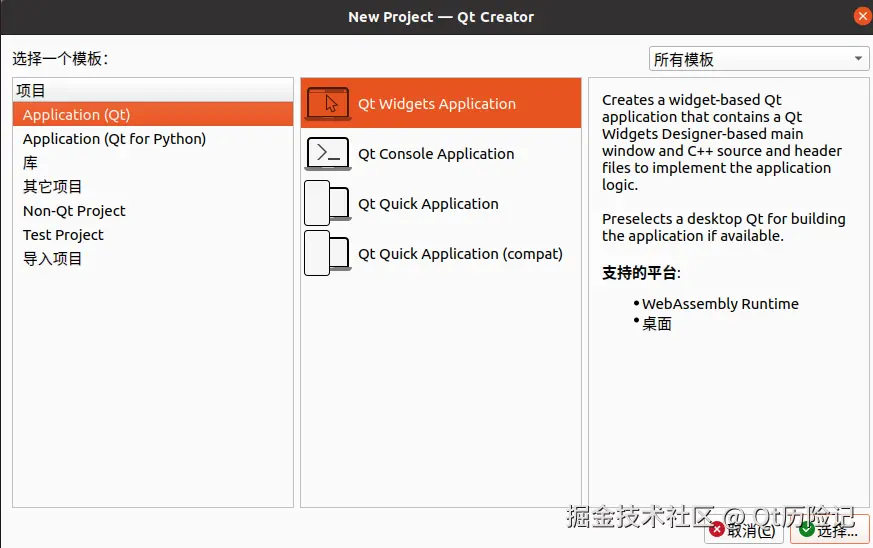Select the 导入项目 category
This screenshot has height=548, width=873.
[x=153, y=258]
